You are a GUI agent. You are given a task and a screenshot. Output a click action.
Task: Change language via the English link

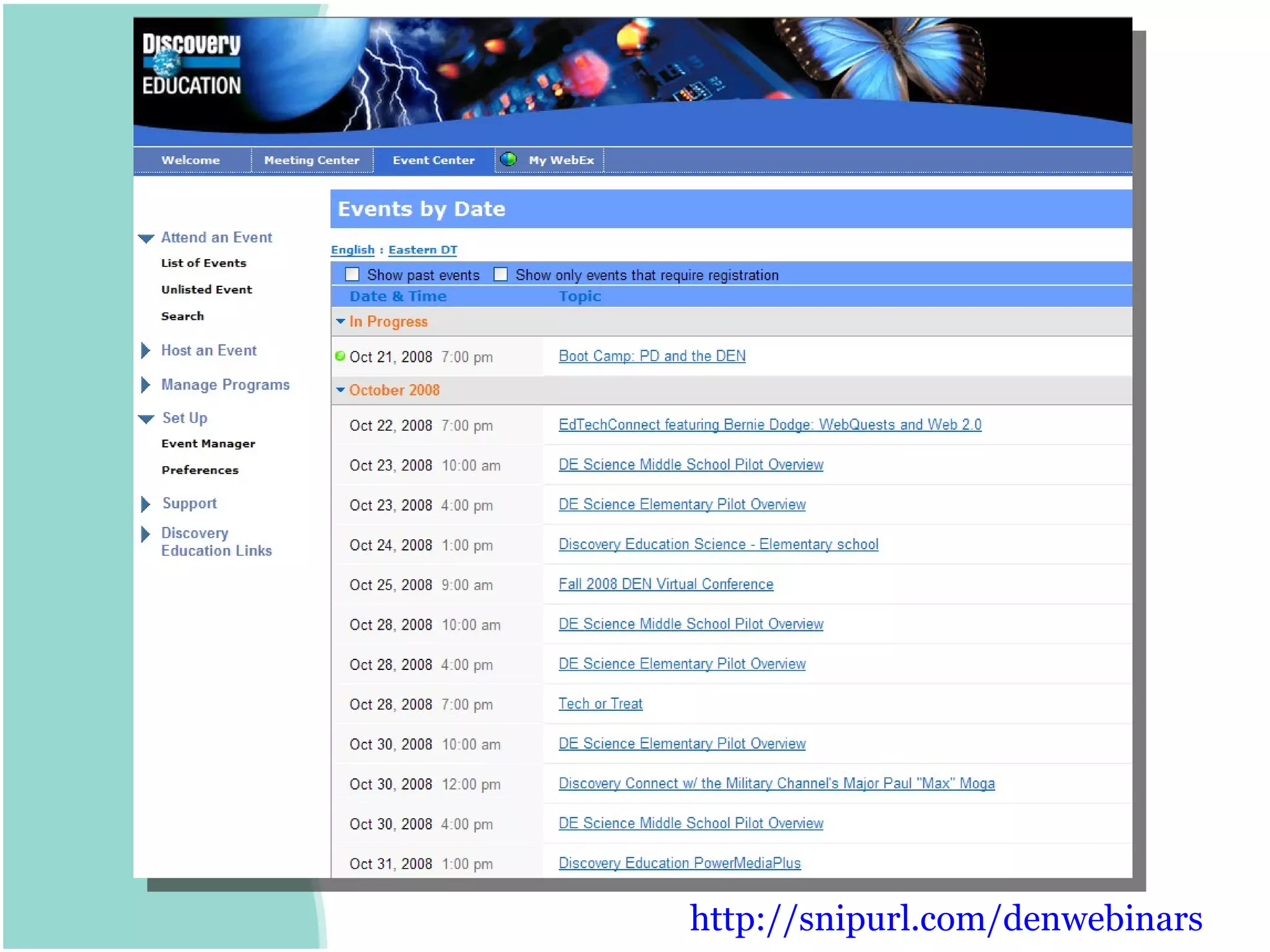[352, 250]
